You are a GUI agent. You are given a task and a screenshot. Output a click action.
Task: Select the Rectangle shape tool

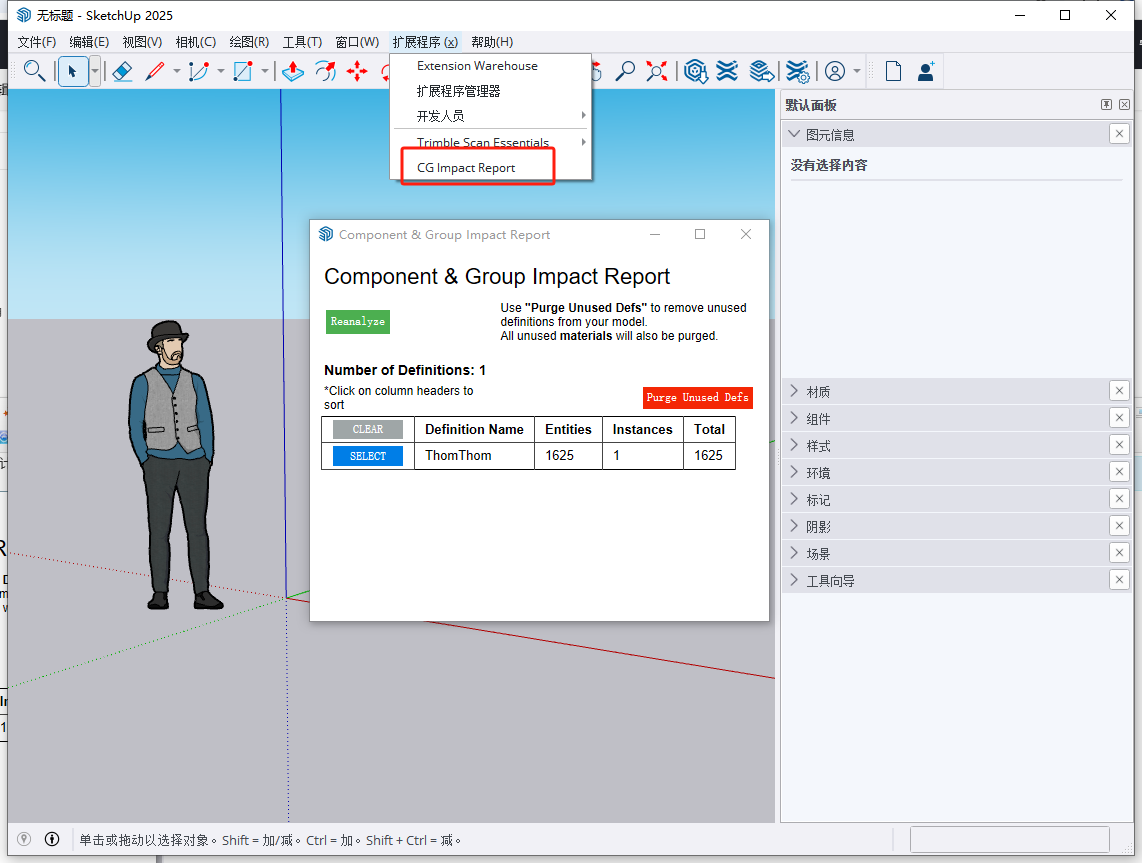[243, 71]
